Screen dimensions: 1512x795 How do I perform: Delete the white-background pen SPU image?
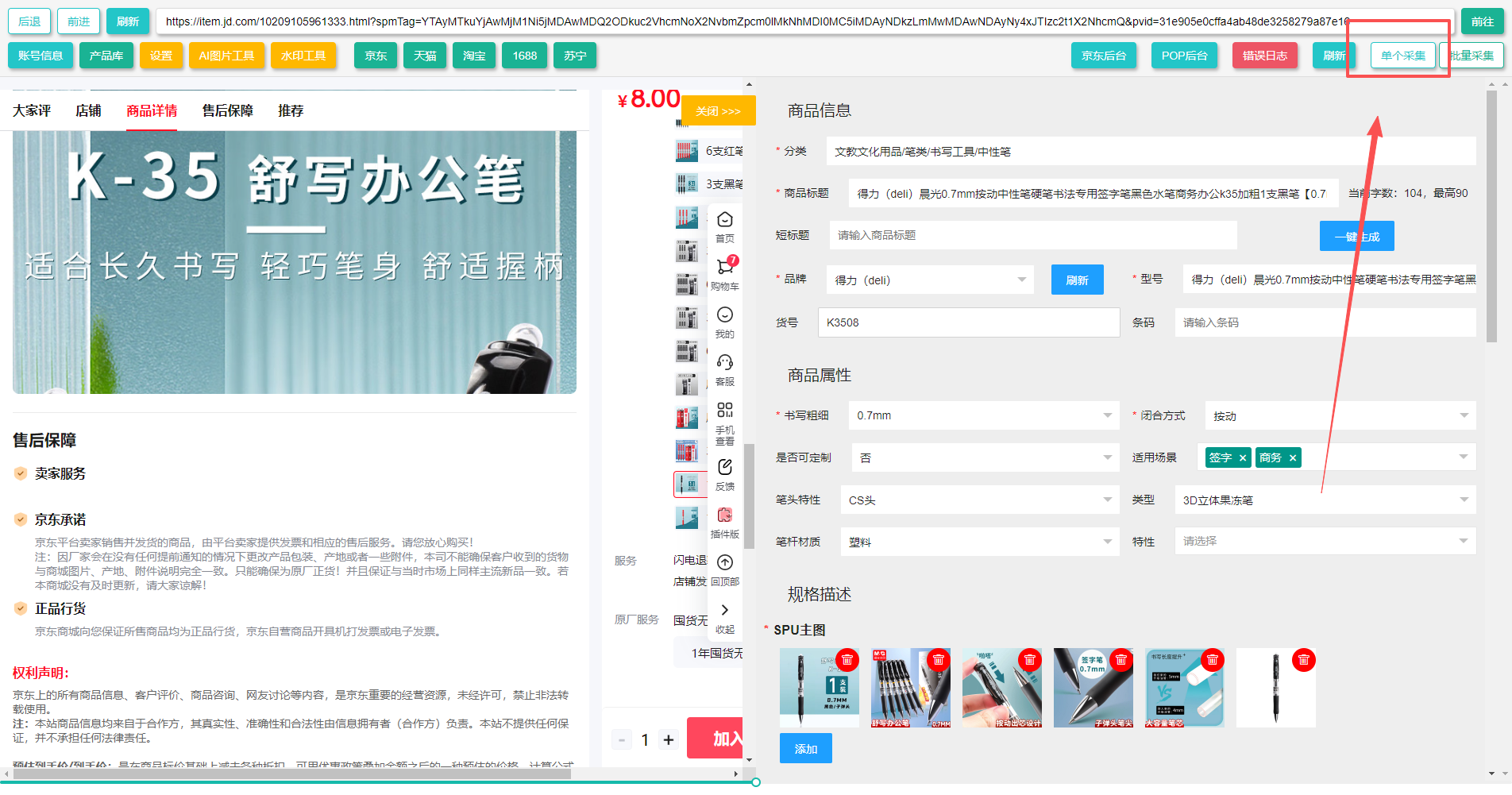pos(1304,660)
